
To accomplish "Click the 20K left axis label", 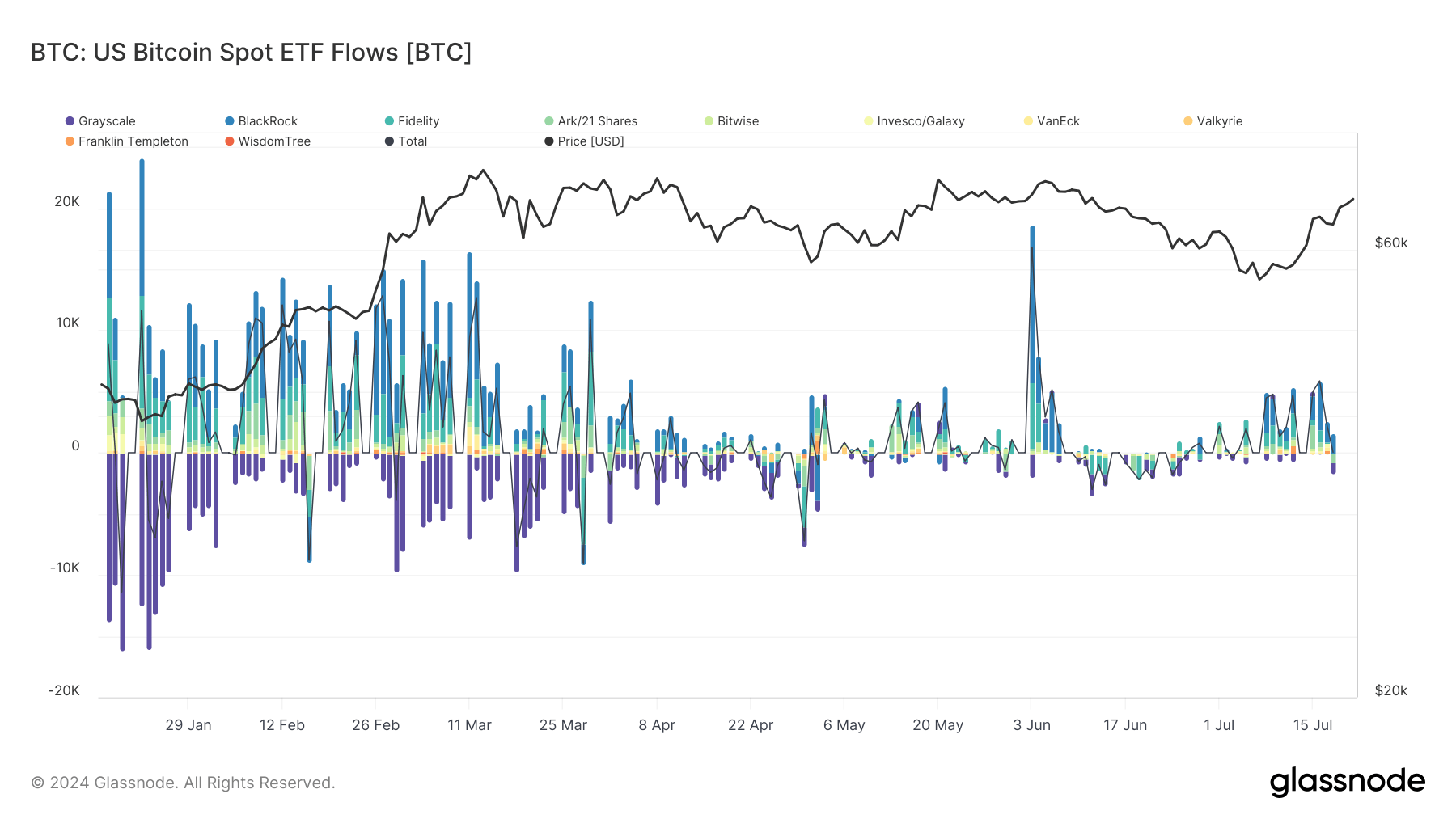I will [x=67, y=201].
